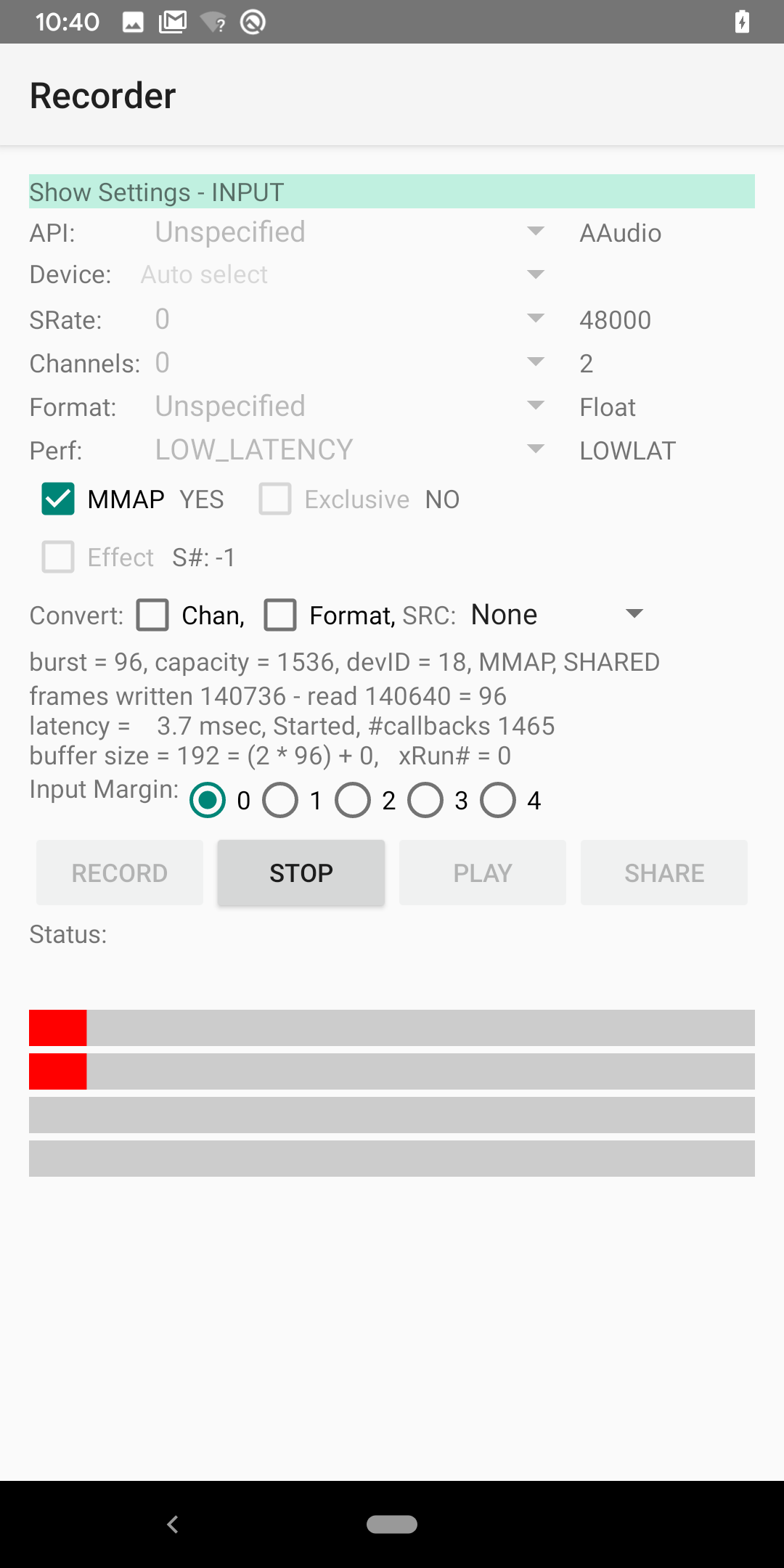This screenshot has width=784, height=1568.
Task: Tap the image notification icon in status bar
Action: tap(133, 23)
